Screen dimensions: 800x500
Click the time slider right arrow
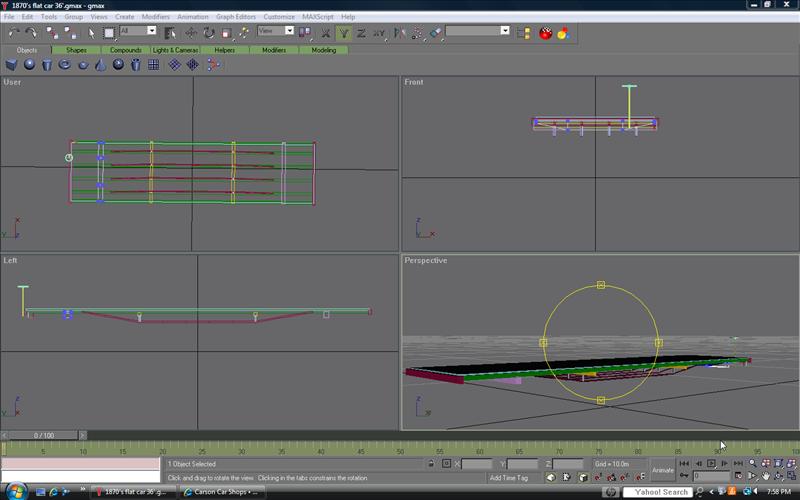click(82, 435)
